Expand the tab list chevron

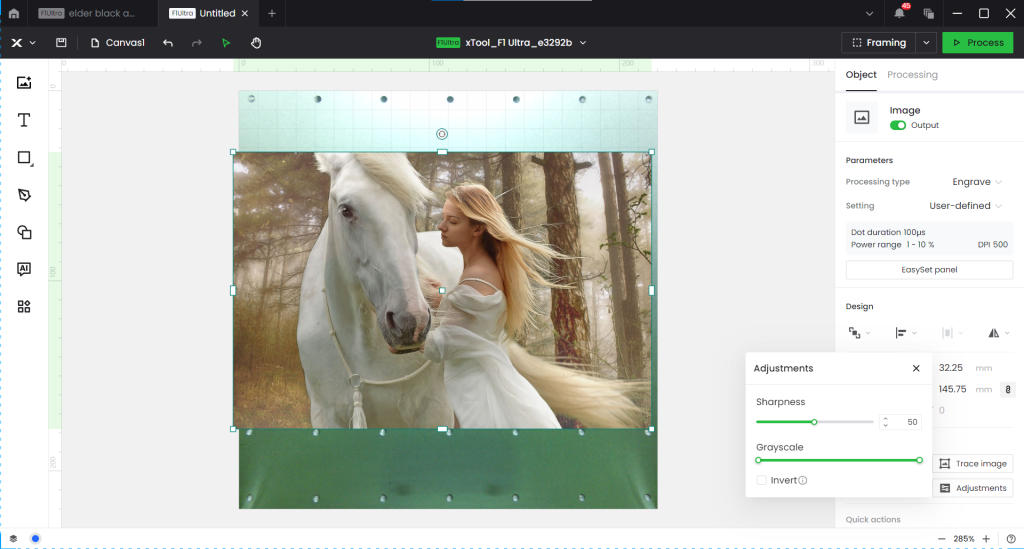point(869,13)
